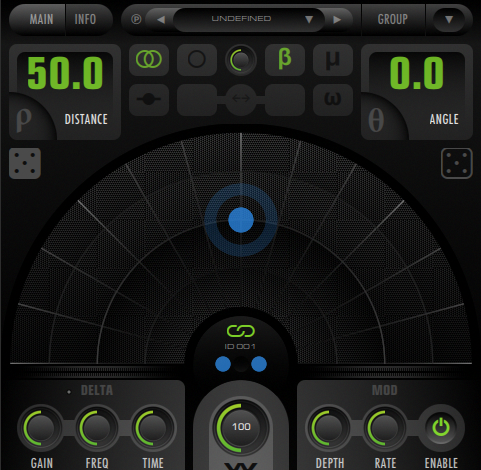Image resolution: width=481 pixels, height=470 pixels.
Task: Click the ID 001 label
Action: [x=240, y=347]
